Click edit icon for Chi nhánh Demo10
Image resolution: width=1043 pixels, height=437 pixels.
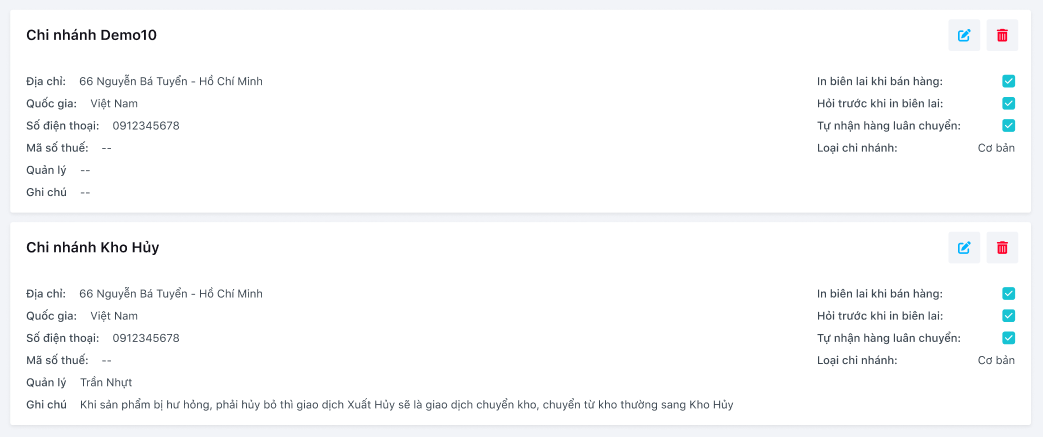[964, 36]
